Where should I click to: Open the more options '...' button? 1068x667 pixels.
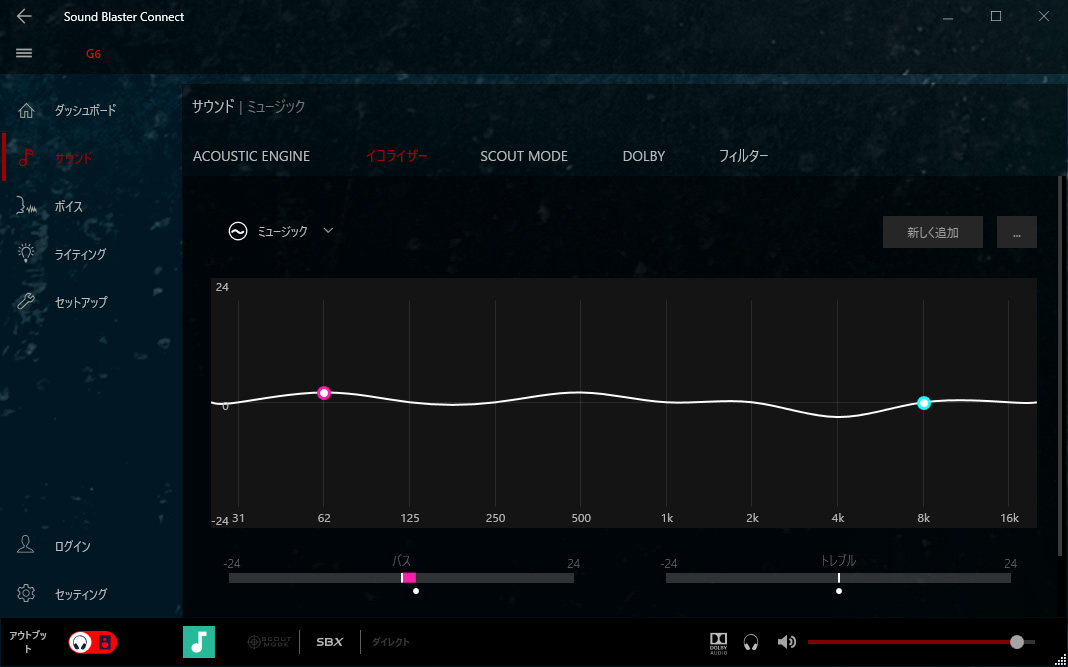click(x=1016, y=232)
